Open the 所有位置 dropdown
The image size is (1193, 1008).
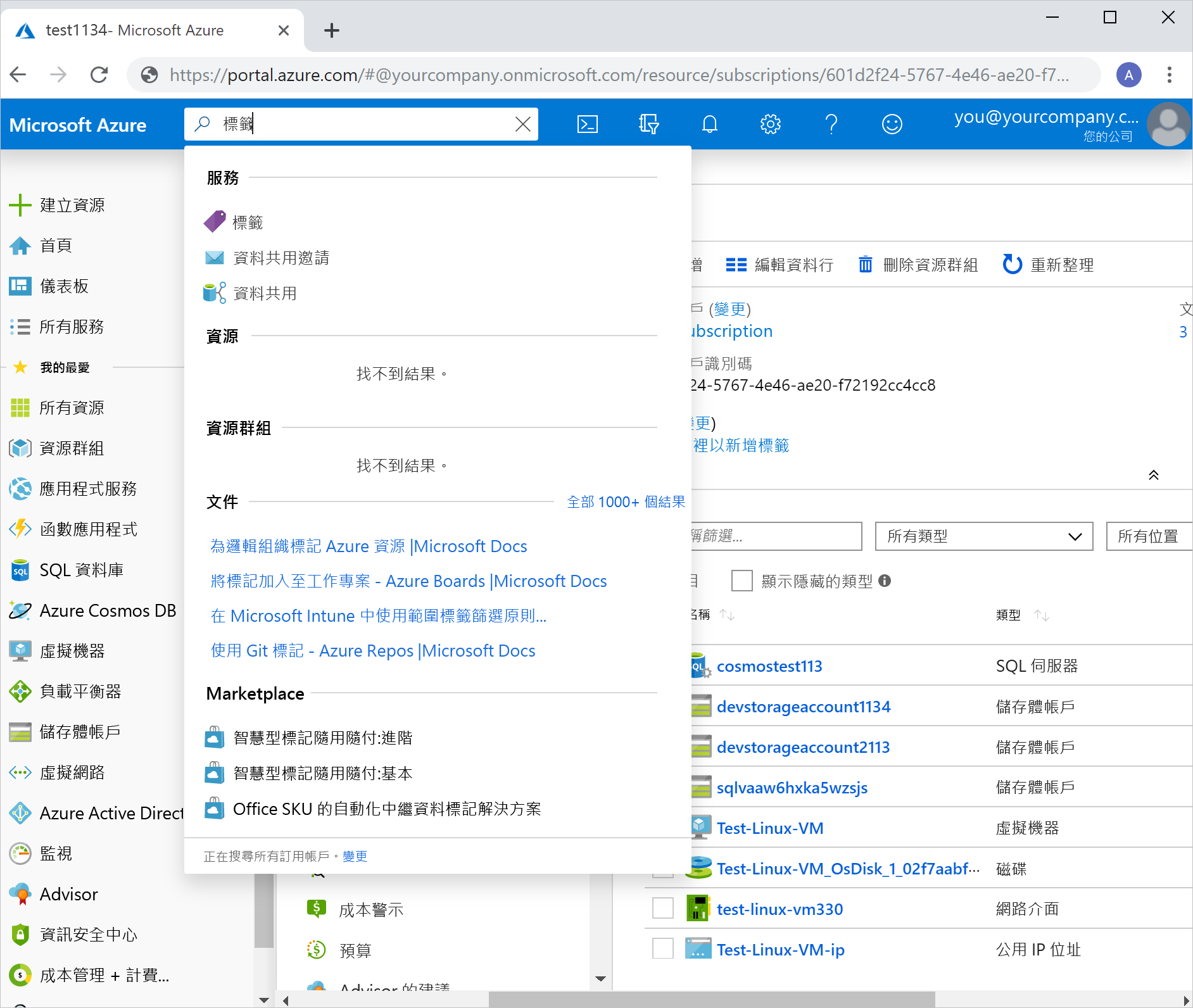click(1149, 536)
